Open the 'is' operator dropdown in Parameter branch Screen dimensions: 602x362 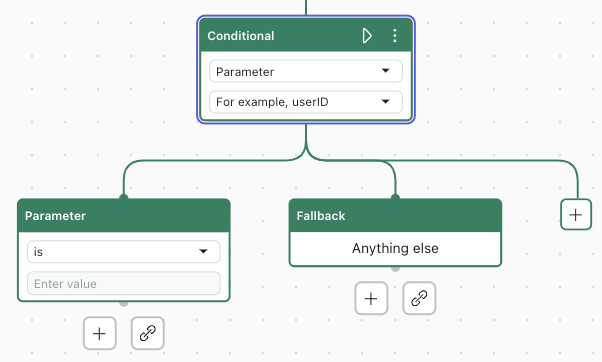pyautogui.click(x=124, y=251)
